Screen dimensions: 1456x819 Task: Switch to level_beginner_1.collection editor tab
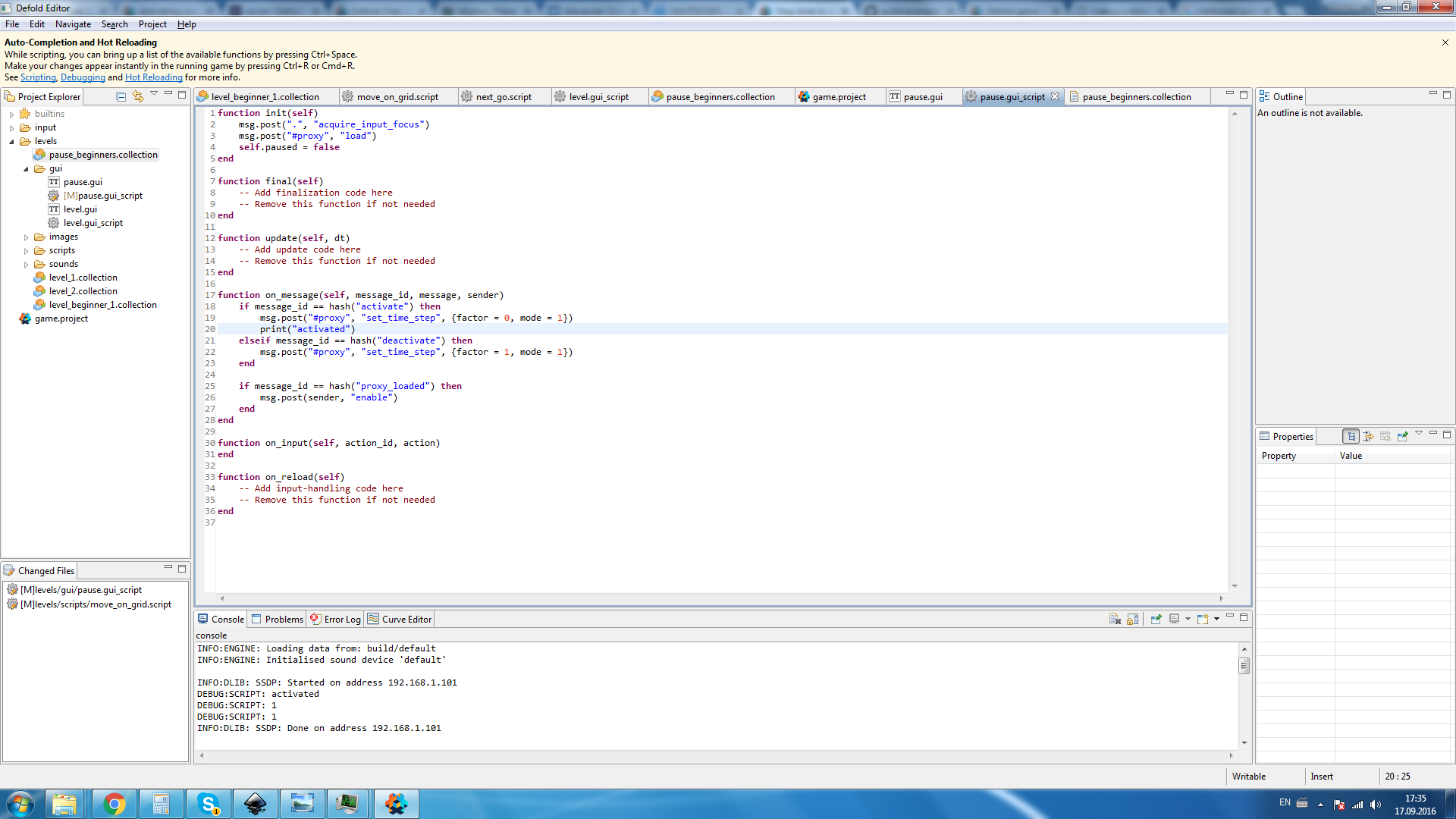(265, 97)
